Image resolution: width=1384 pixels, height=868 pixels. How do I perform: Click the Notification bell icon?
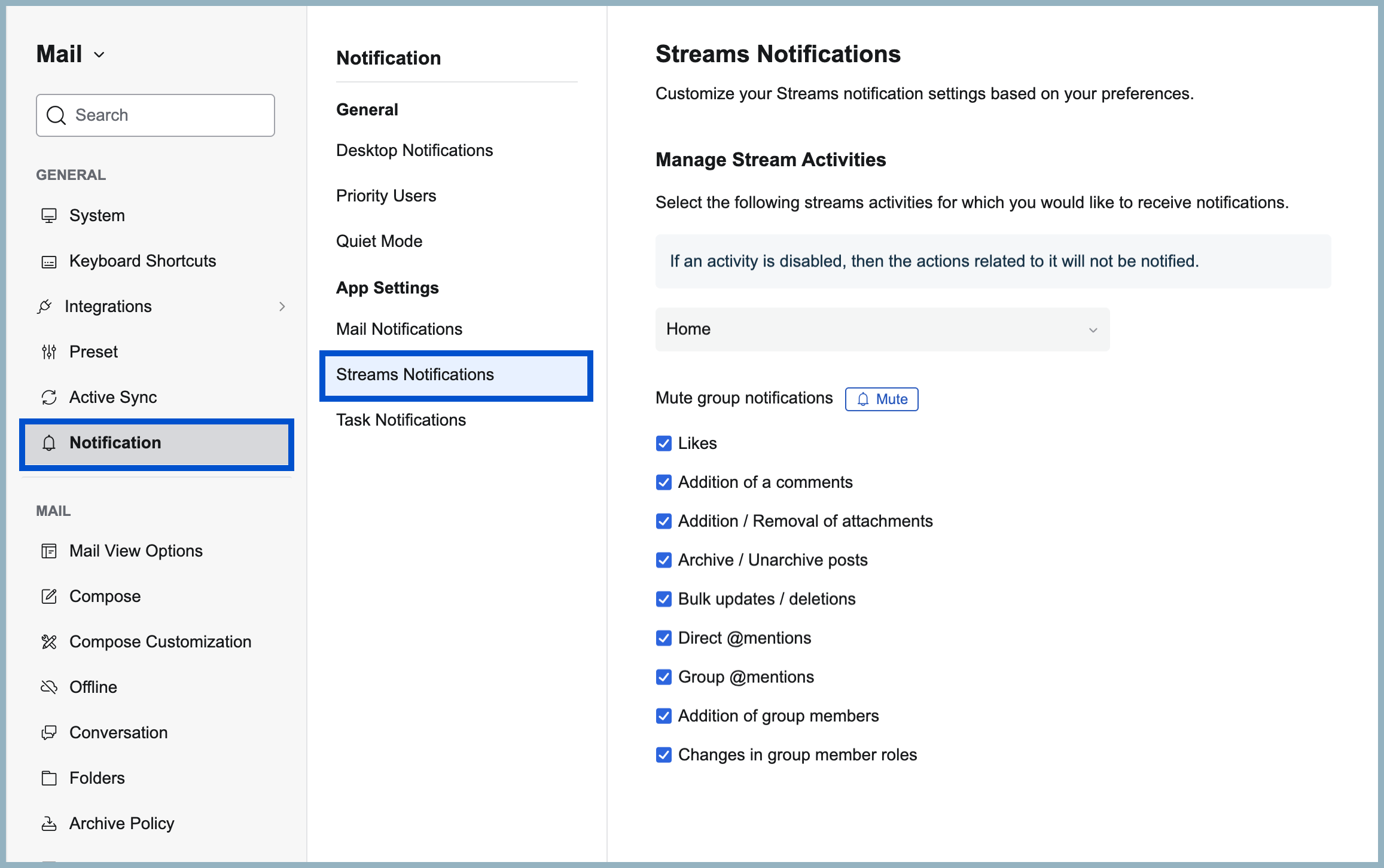[x=48, y=444]
